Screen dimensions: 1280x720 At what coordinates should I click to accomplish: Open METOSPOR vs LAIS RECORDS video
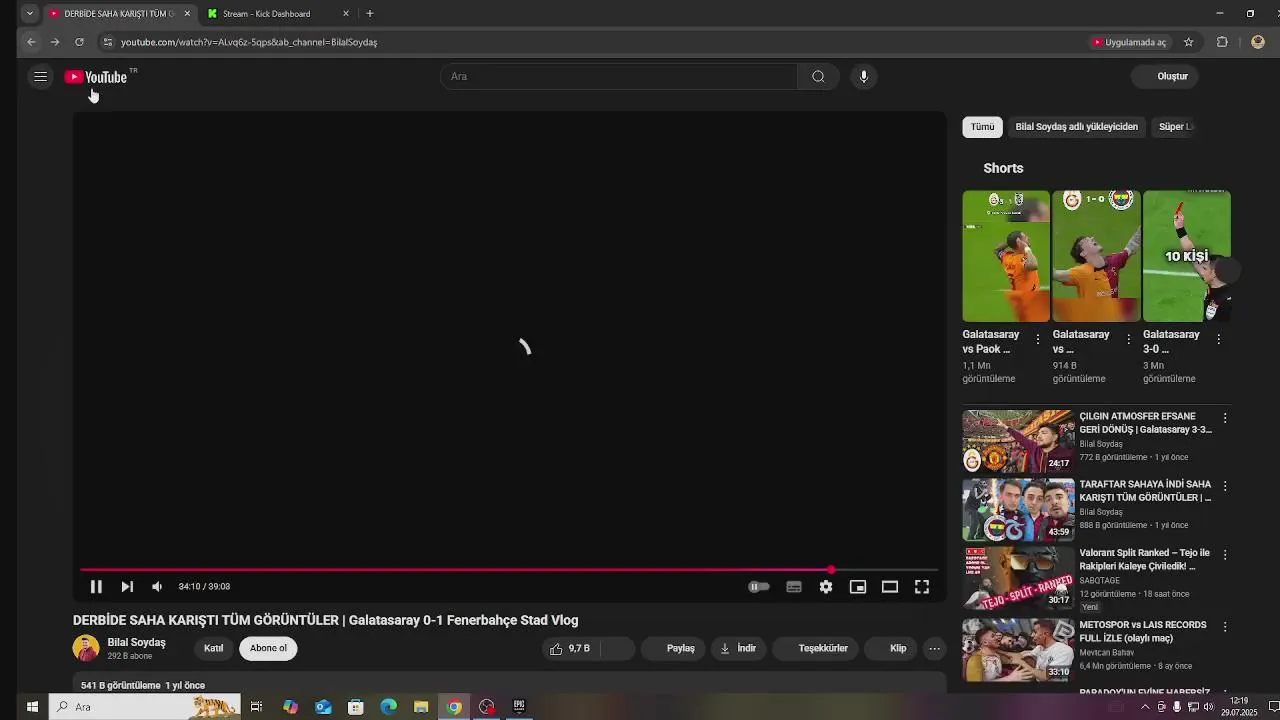click(1143, 631)
